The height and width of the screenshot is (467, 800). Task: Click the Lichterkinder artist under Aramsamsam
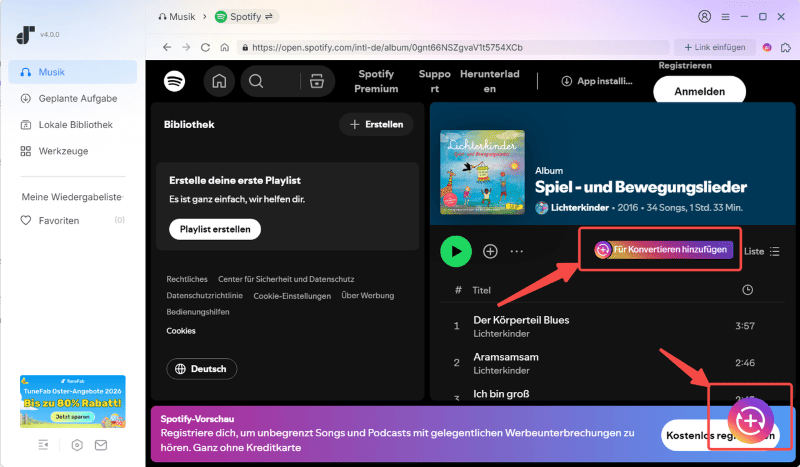(x=501, y=371)
